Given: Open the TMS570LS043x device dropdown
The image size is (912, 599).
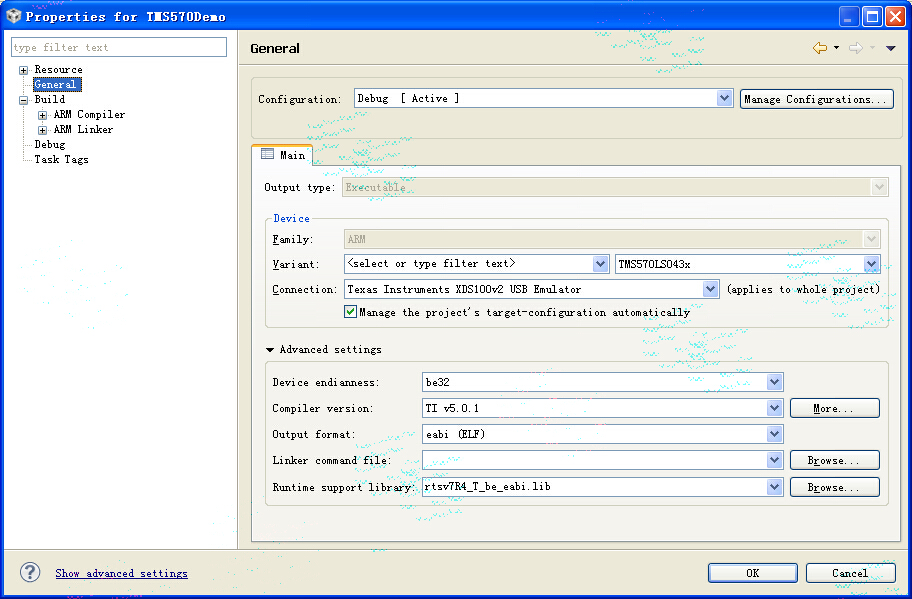Looking at the screenshot, I should (x=871, y=264).
